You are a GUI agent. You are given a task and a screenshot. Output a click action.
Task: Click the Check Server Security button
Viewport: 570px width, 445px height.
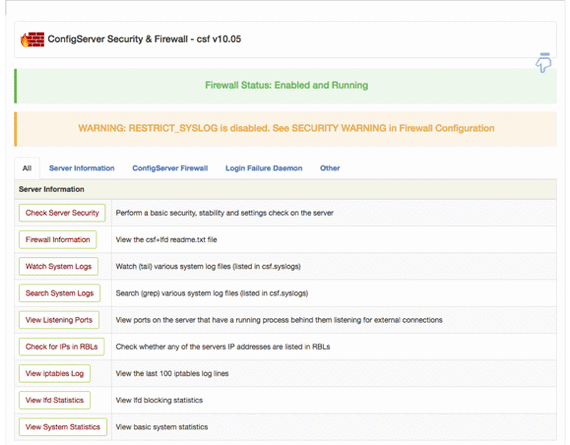pyautogui.click(x=62, y=213)
